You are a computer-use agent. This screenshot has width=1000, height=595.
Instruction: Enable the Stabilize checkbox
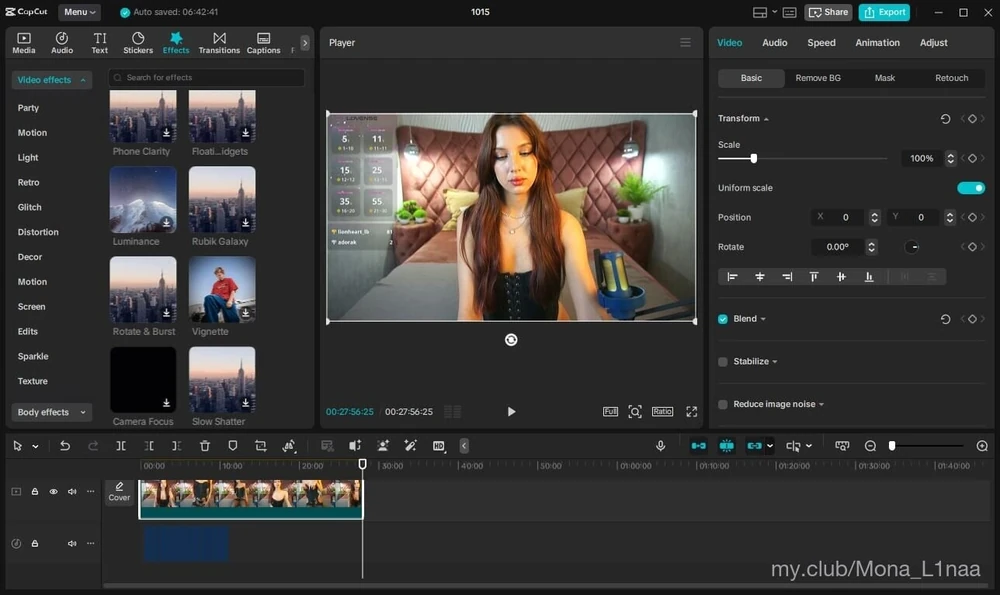pyautogui.click(x=723, y=362)
